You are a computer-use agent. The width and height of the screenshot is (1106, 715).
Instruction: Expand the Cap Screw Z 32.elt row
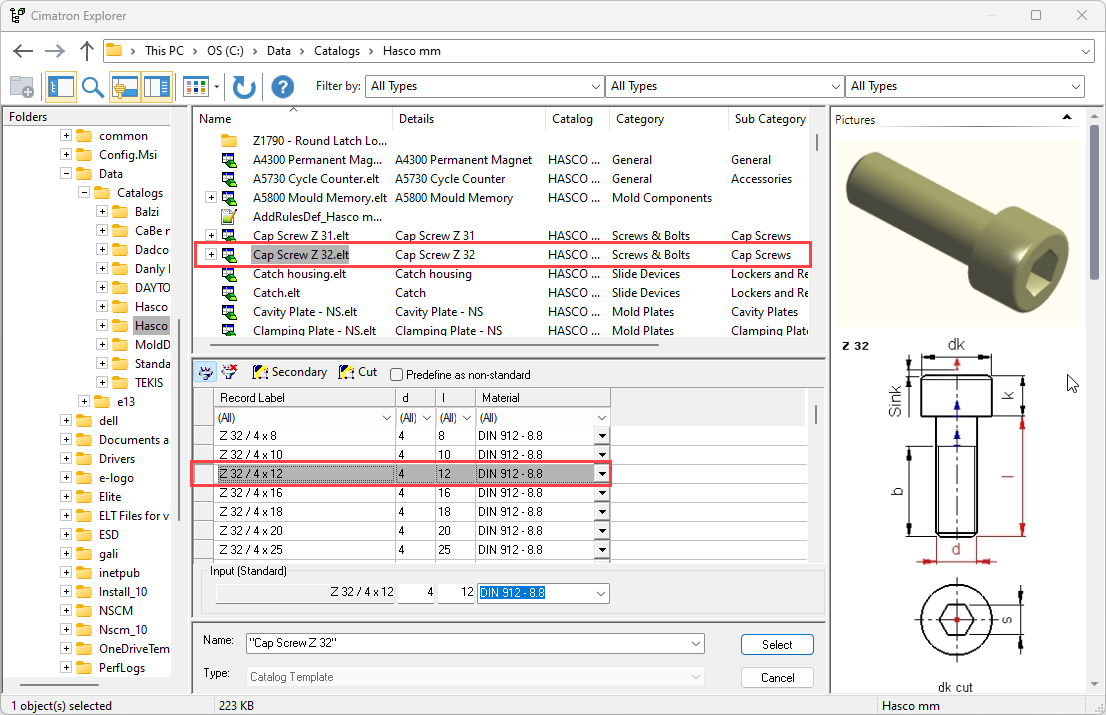click(x=211, y=255)
